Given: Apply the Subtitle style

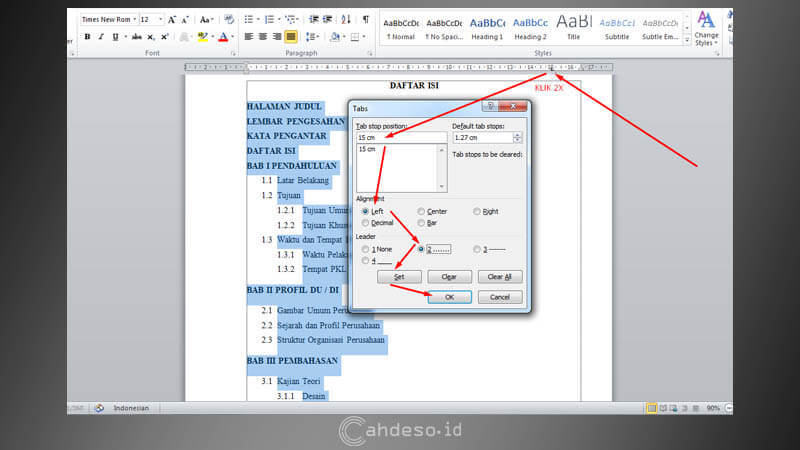Looking at the screenshot, I should [617, 29].
